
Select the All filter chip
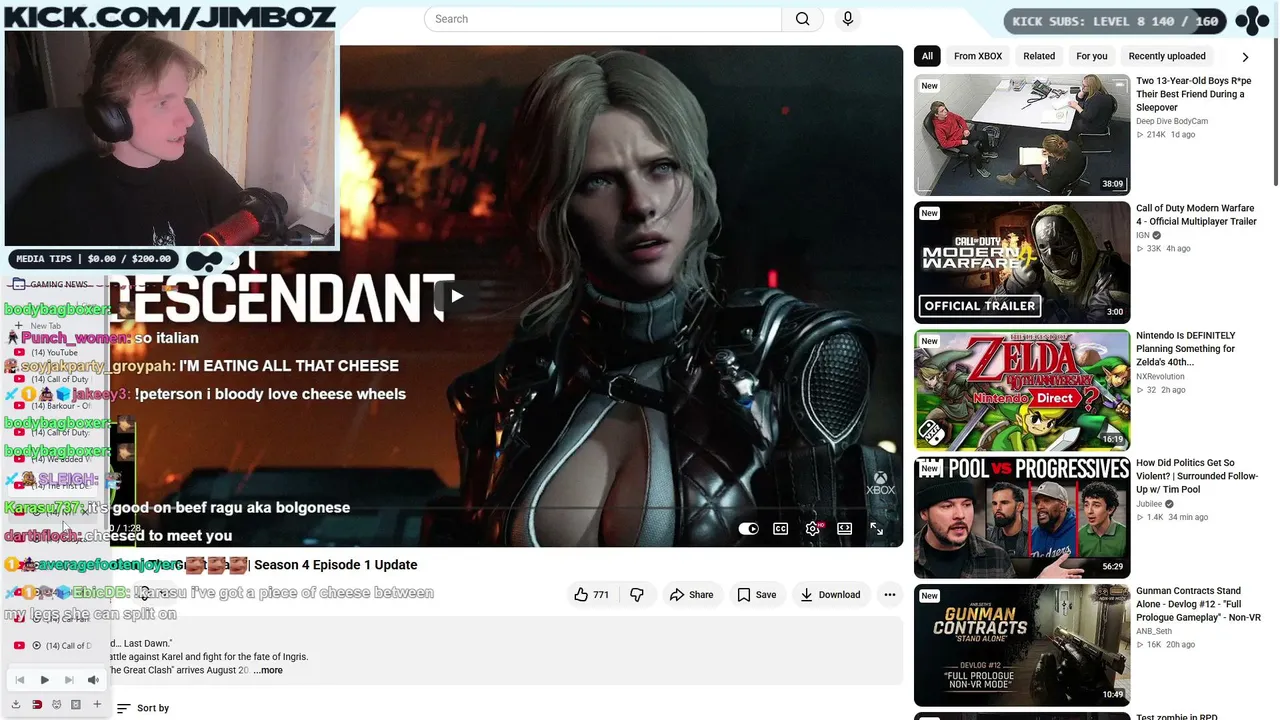click(927, 56)
